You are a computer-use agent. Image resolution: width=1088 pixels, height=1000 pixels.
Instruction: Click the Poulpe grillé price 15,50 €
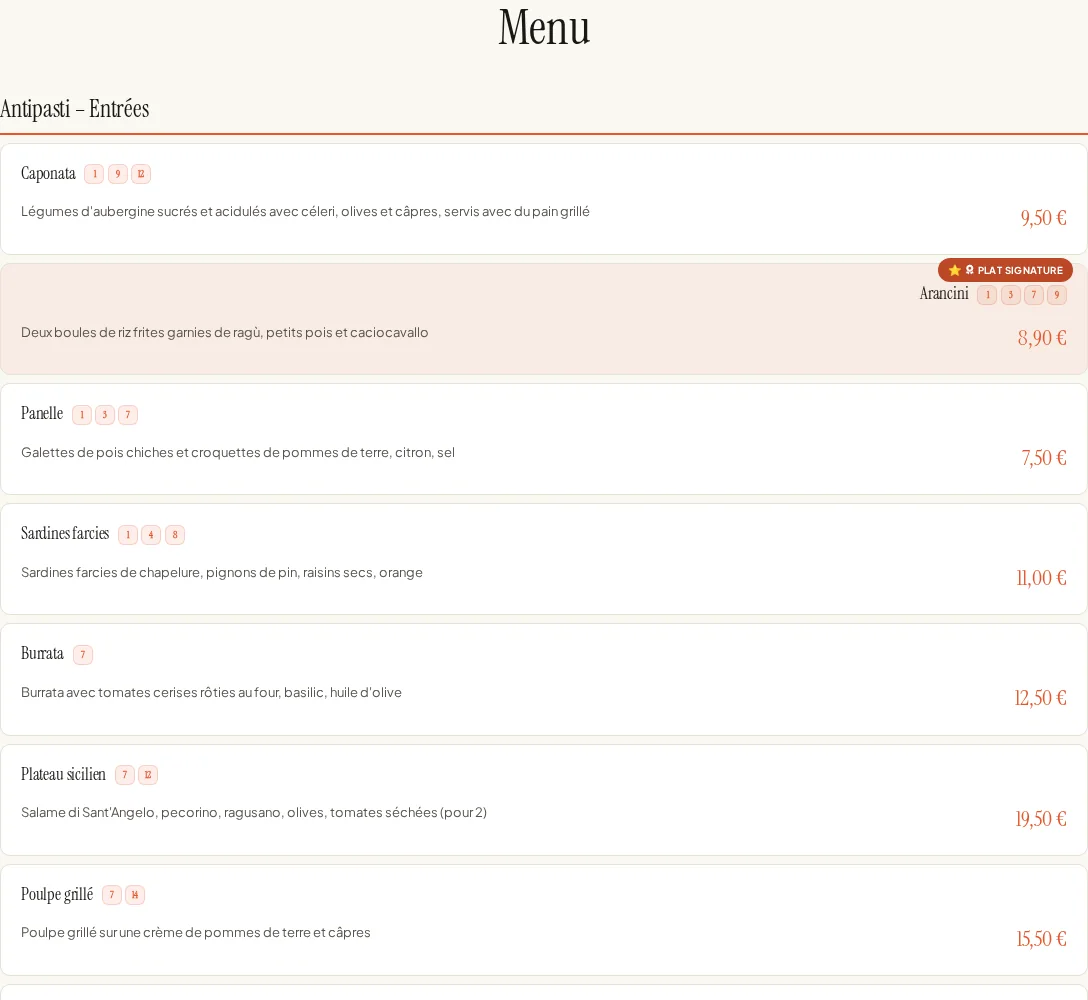[1042, 939]
